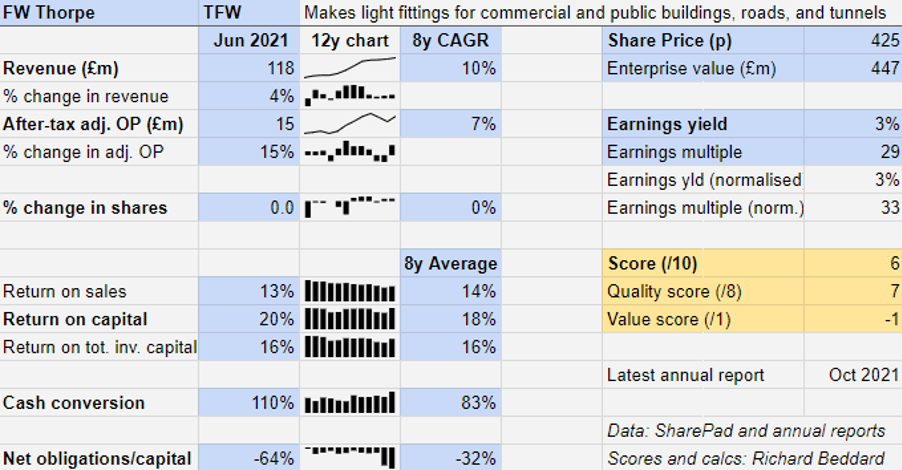902x470 pixels.
Task: Click the return on total invested capital sparkline
Action: click(x=350, y=347)
